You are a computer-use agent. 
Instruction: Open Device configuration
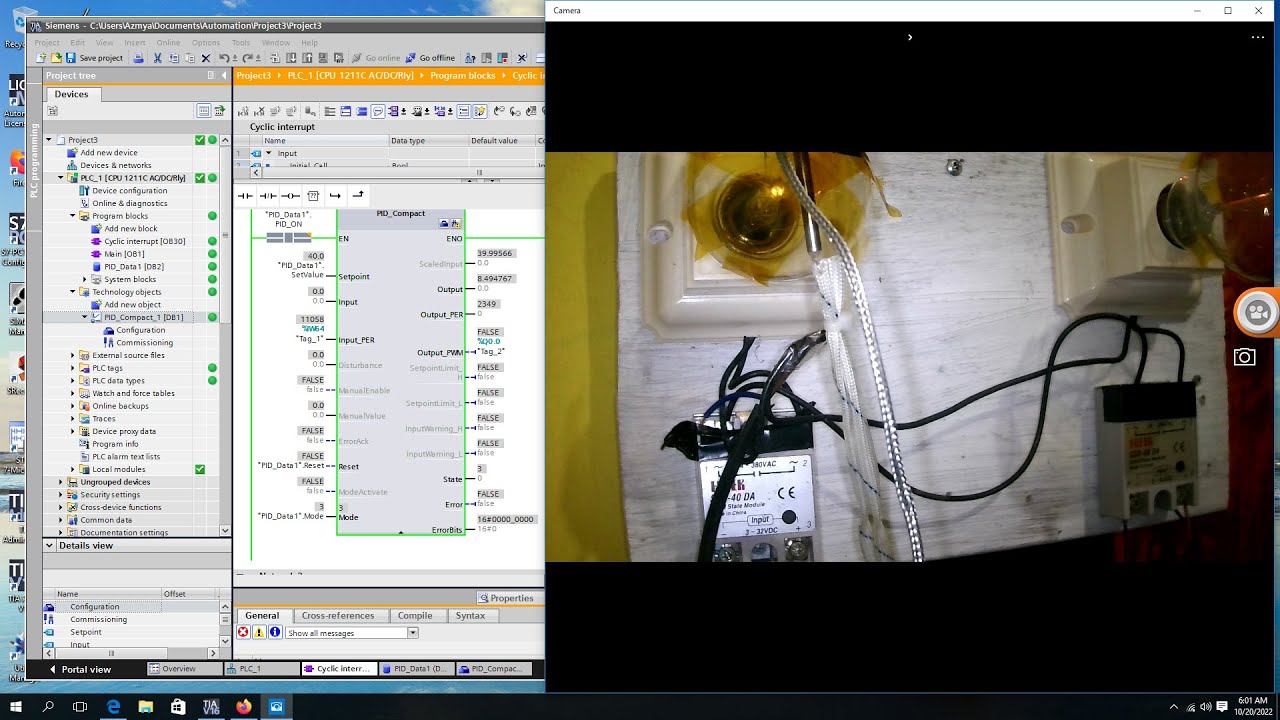click(x=129, y=191)
